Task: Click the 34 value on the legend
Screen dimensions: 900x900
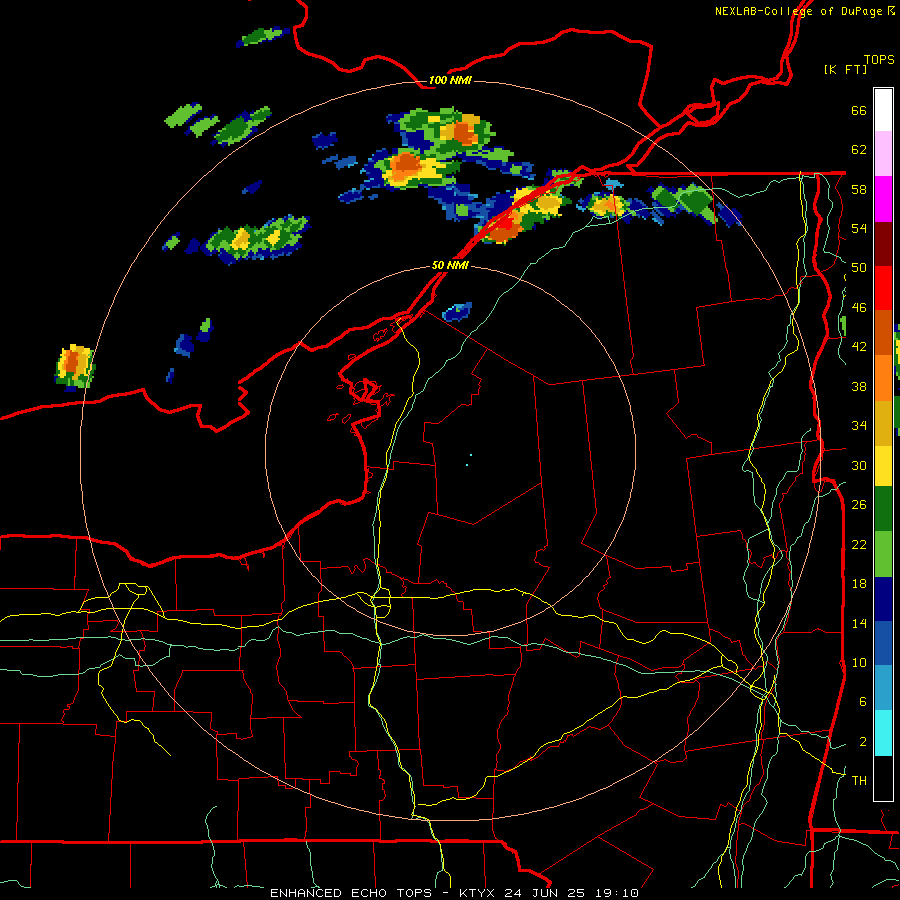Action: coord(859,426)
